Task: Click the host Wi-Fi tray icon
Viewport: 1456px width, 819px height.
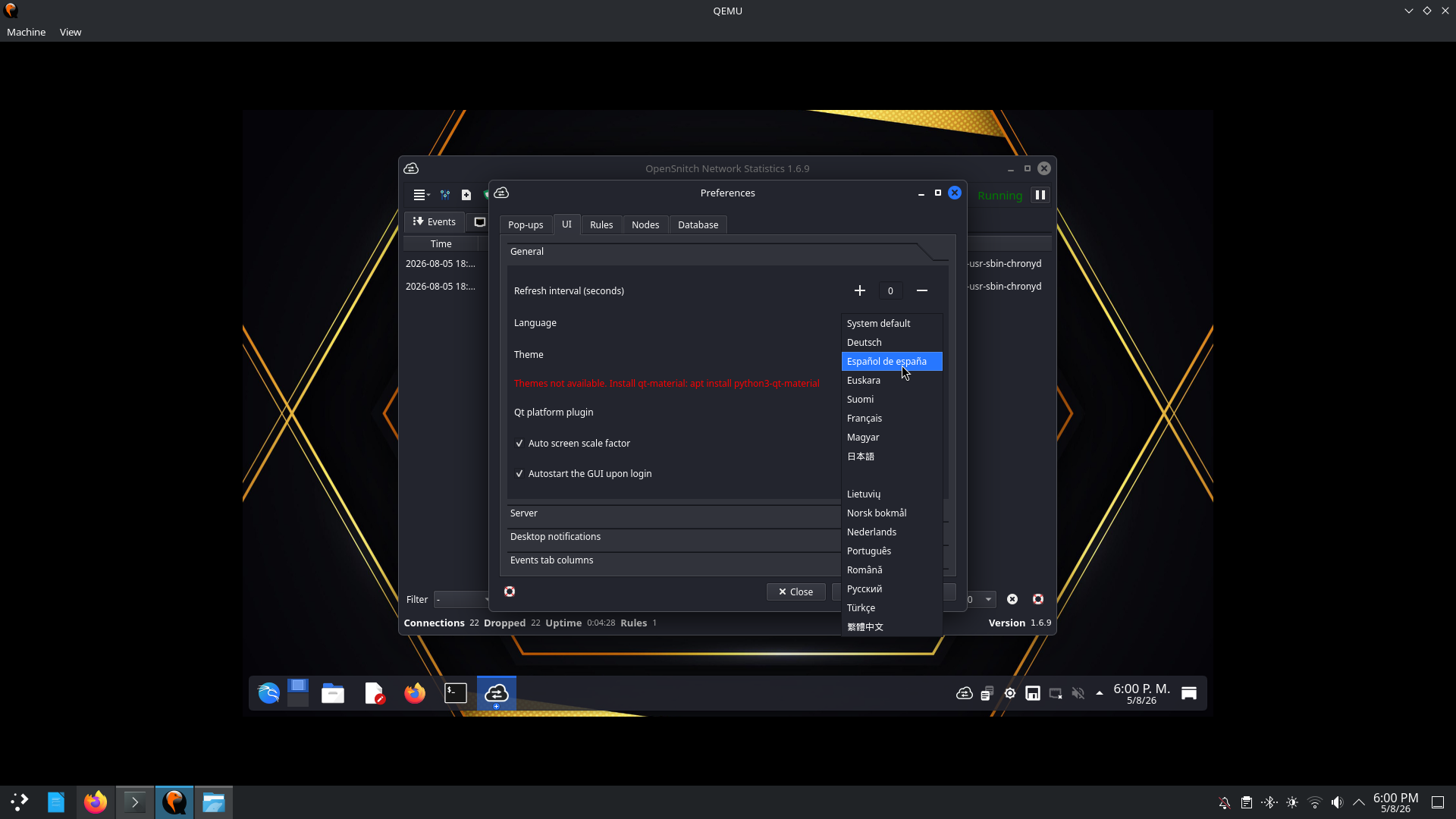Action: 1315,802
